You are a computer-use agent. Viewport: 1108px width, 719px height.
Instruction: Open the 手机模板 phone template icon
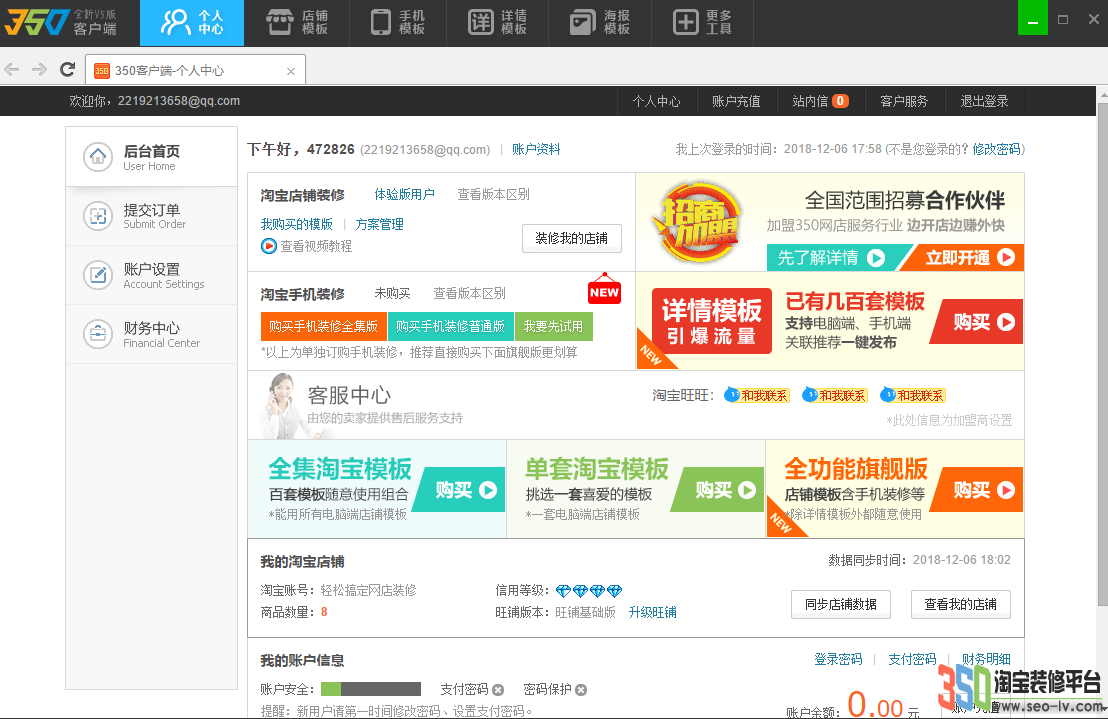pyautogui.click(x=399, y=23)
